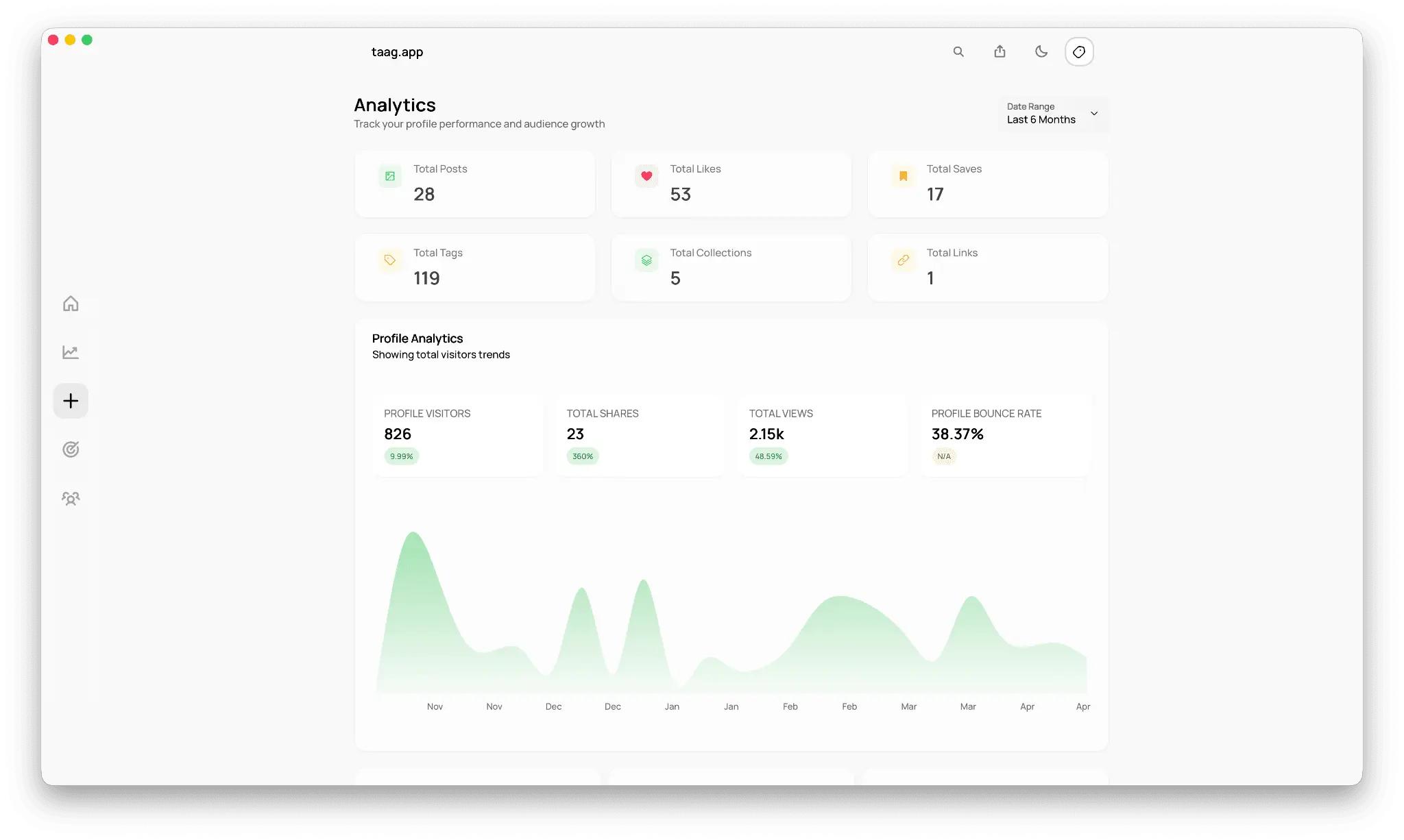Viewport: 1404px width, 840px height.
Task: Click the 360% shares badge
Action: point(583,456)
